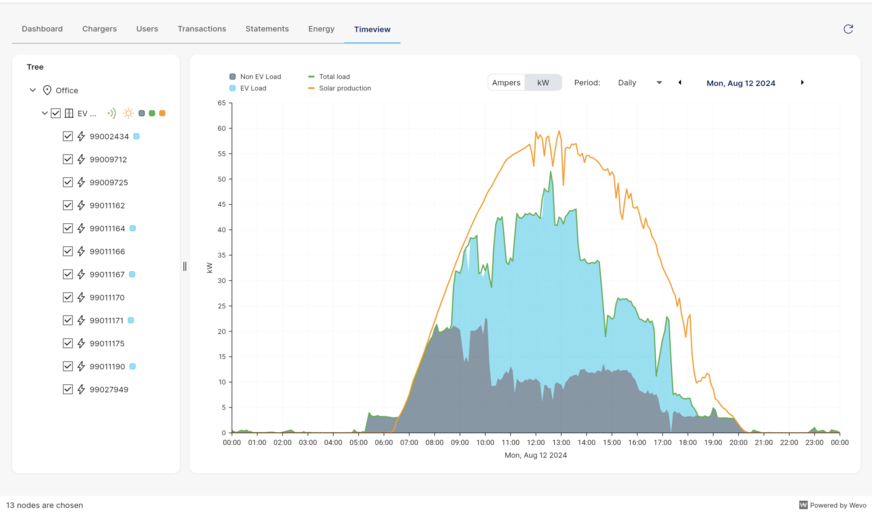Viewport: 872px width, 514px height.
Task: Go to previous day arrow
Action: point(680,83)
